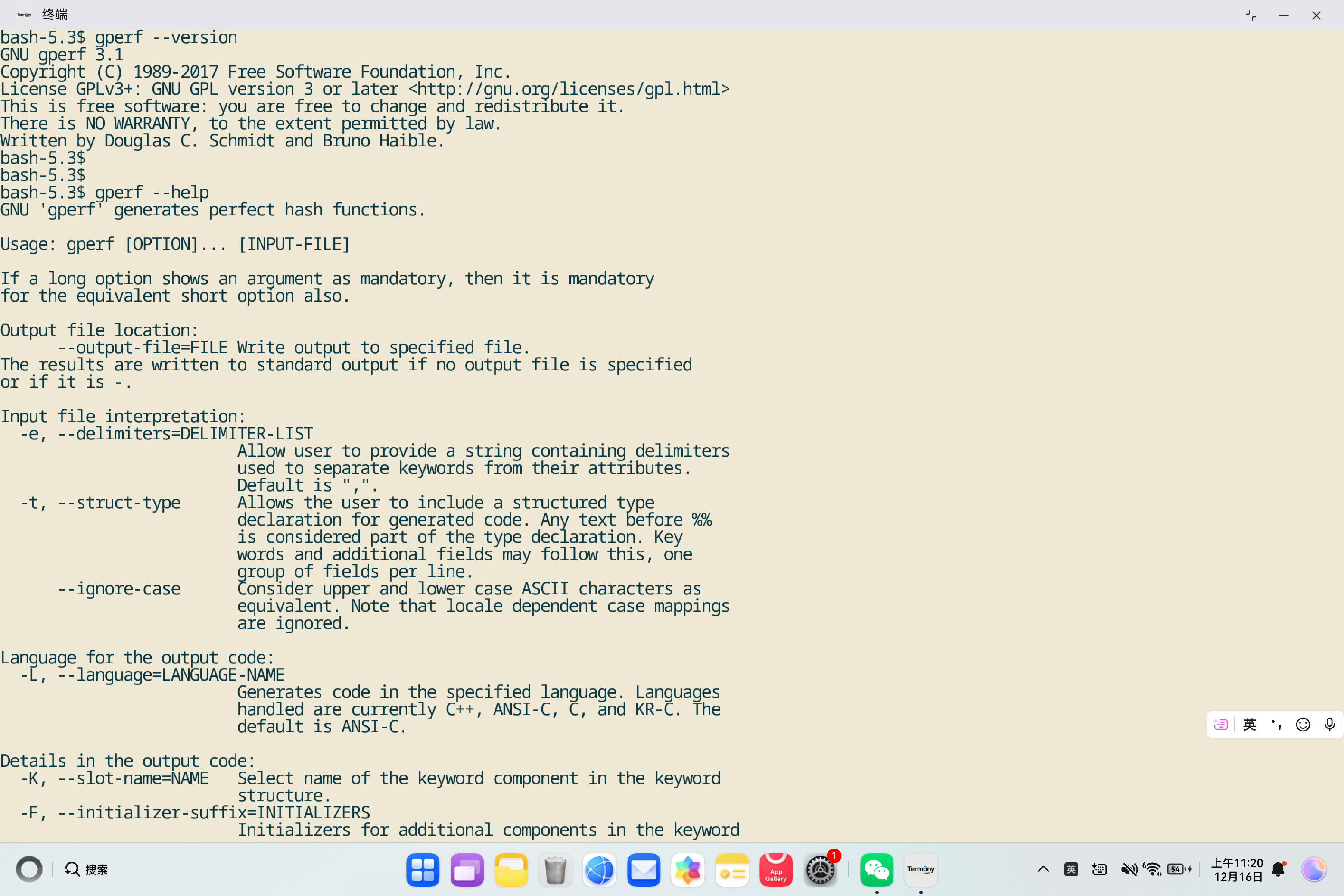Open the Files folder app

point(511,870)
